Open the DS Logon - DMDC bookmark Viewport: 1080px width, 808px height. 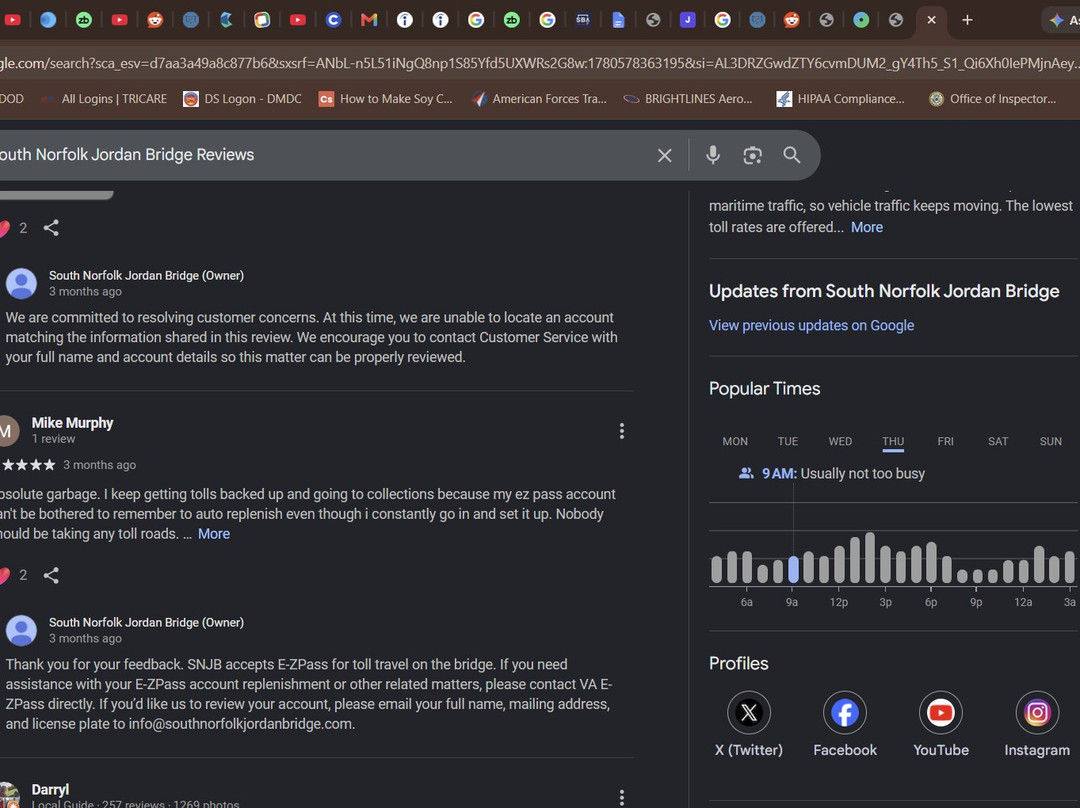click(x=242, y=99)
